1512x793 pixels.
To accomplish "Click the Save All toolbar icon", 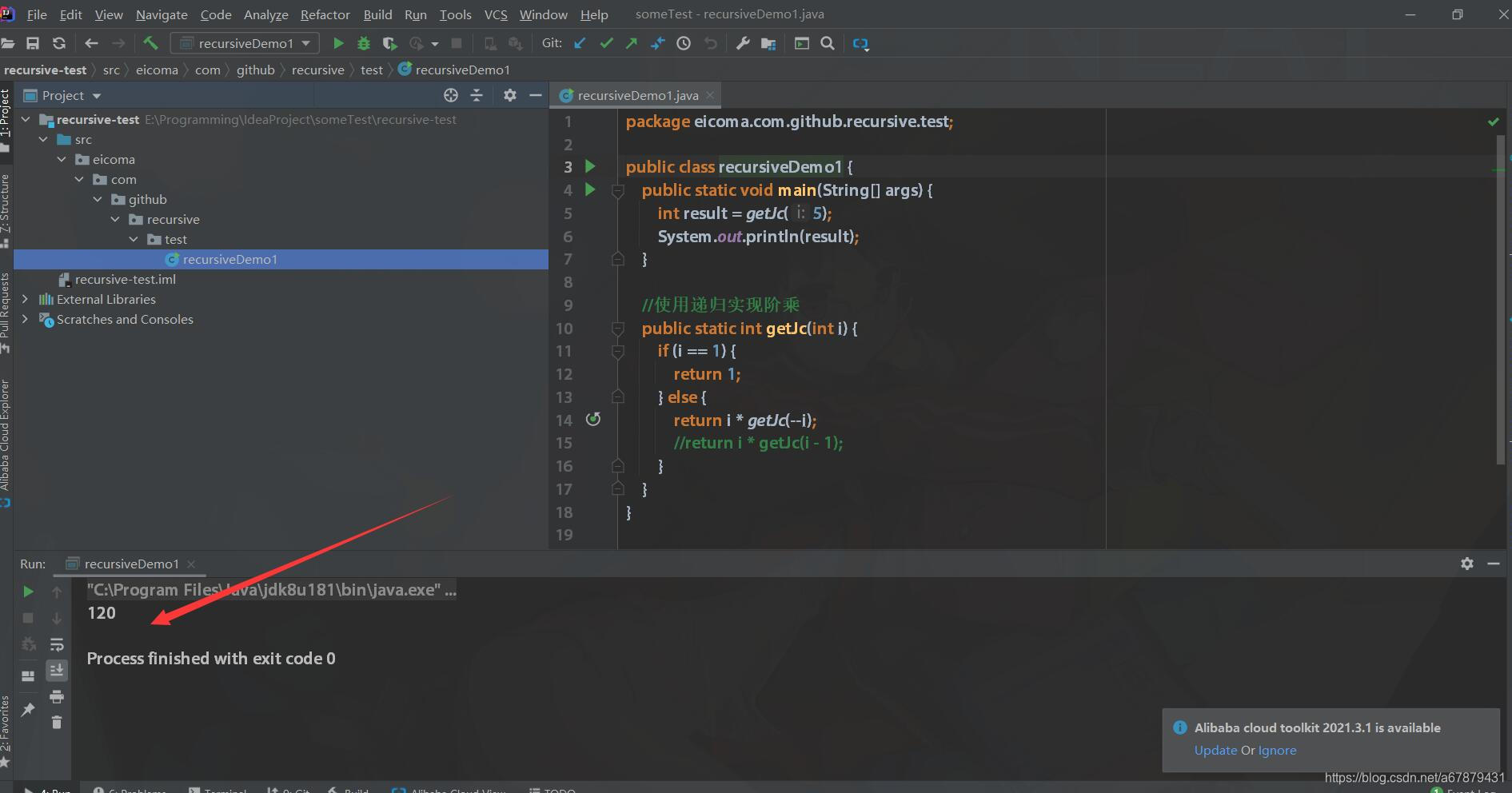I will [33, 43].
